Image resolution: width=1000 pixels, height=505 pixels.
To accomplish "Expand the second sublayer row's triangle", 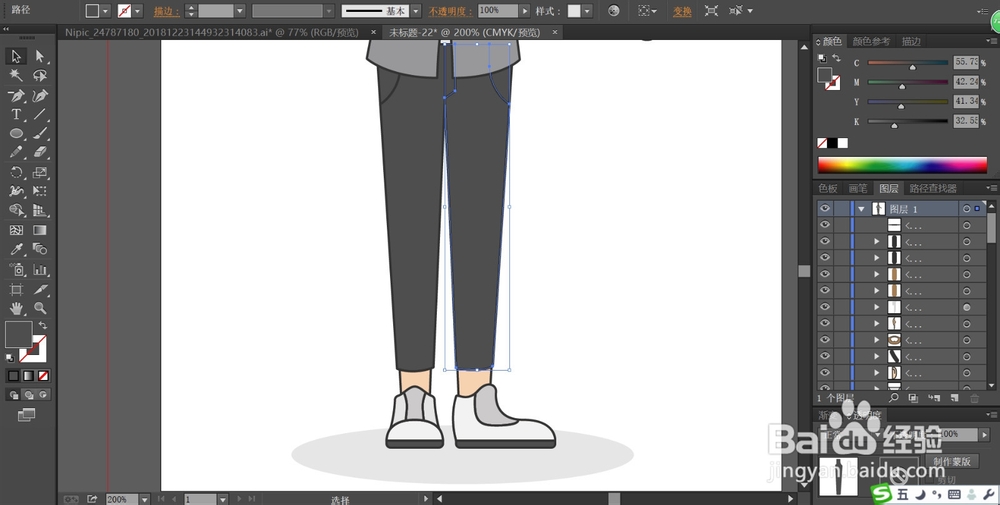I will [x=877, y=242].
